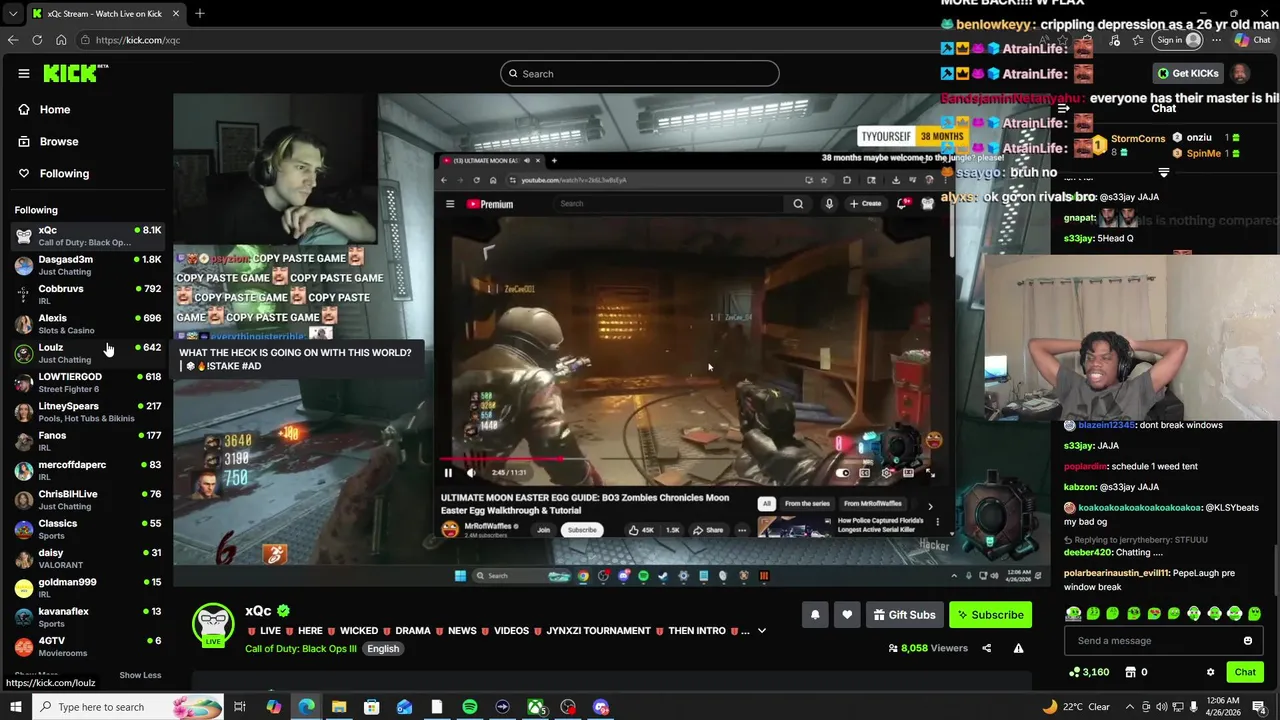The width and height of the screenshot is (1280, 720).
Task: Open Windows Start menu
Action: coord(15,707)
